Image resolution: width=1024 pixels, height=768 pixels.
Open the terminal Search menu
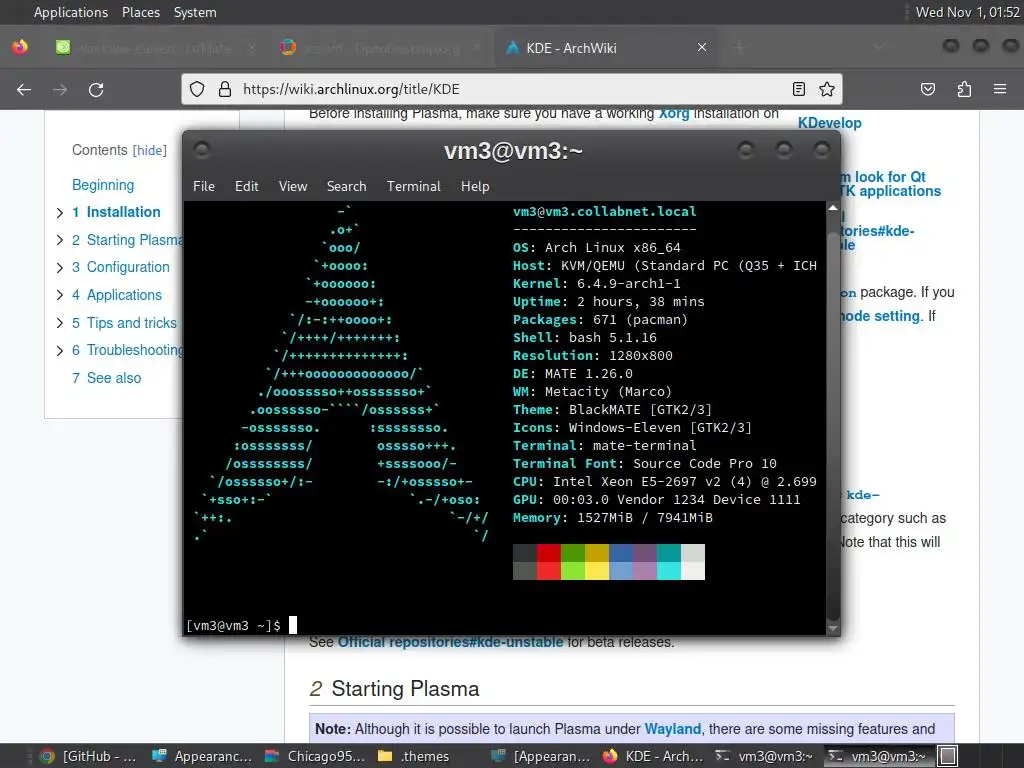coord(346,186)
